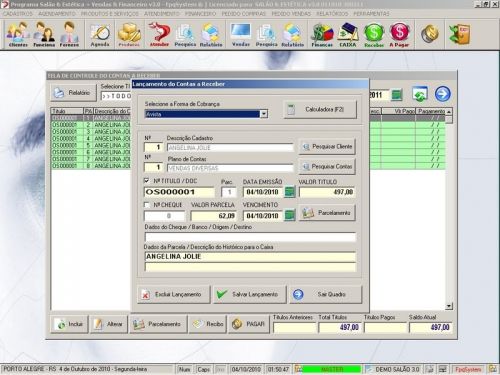Open calendar picker next to DATA EMISSÃO

(x=290, y=192)
